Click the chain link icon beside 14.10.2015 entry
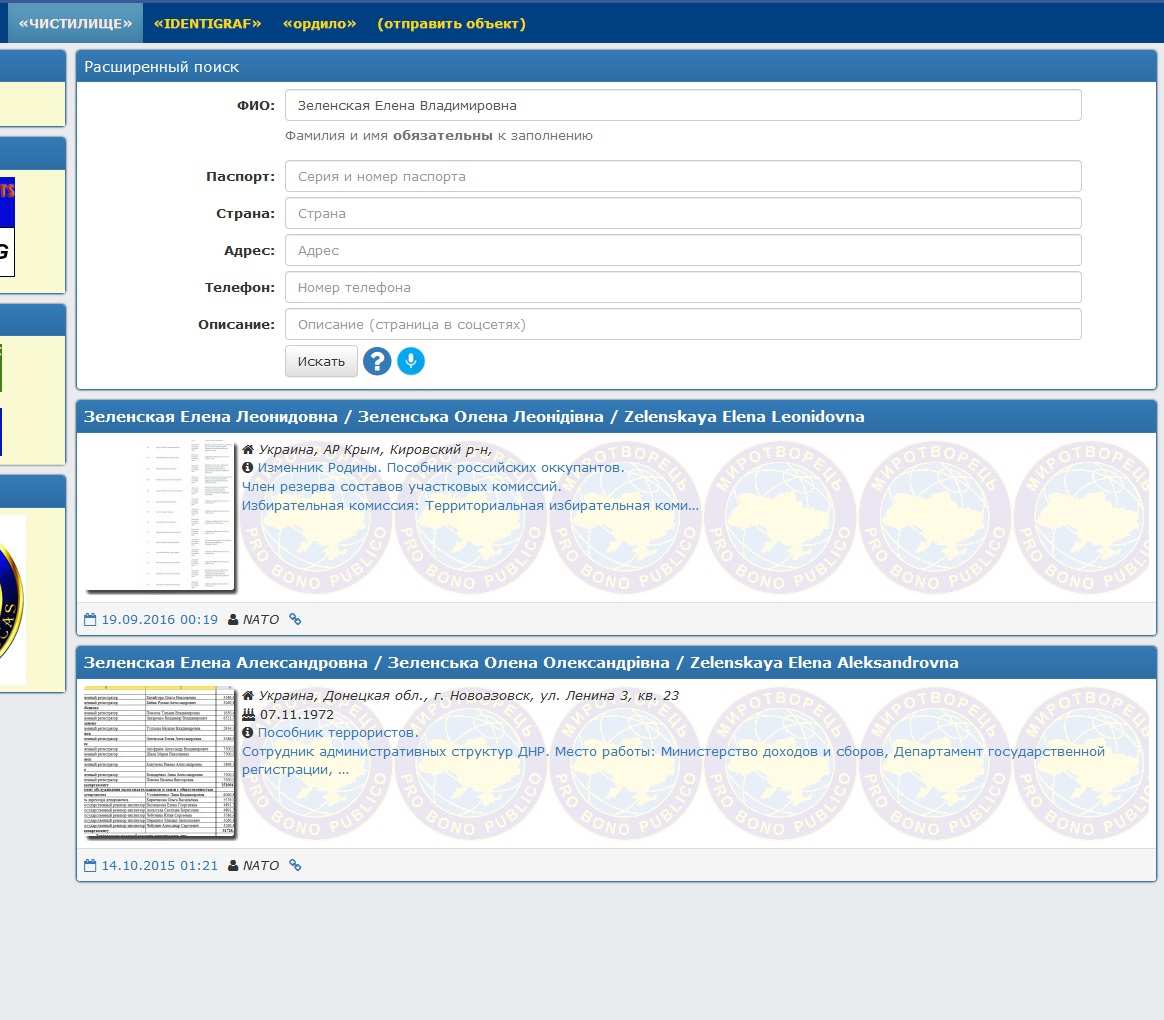This screenshot has width=1164, height=1020. point(295,865)
